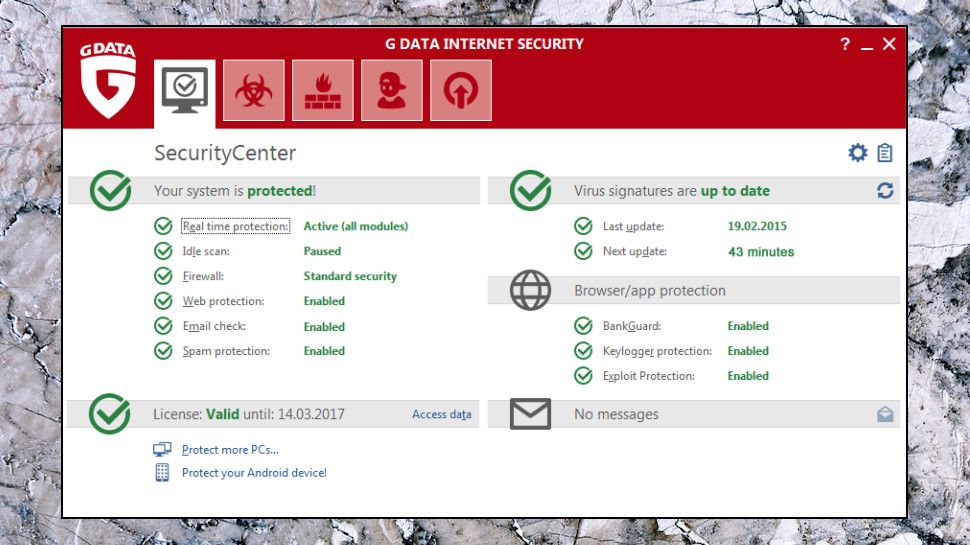Open the Firewall Standard security option
970x545 pixels.
click(x=350, y=276)
